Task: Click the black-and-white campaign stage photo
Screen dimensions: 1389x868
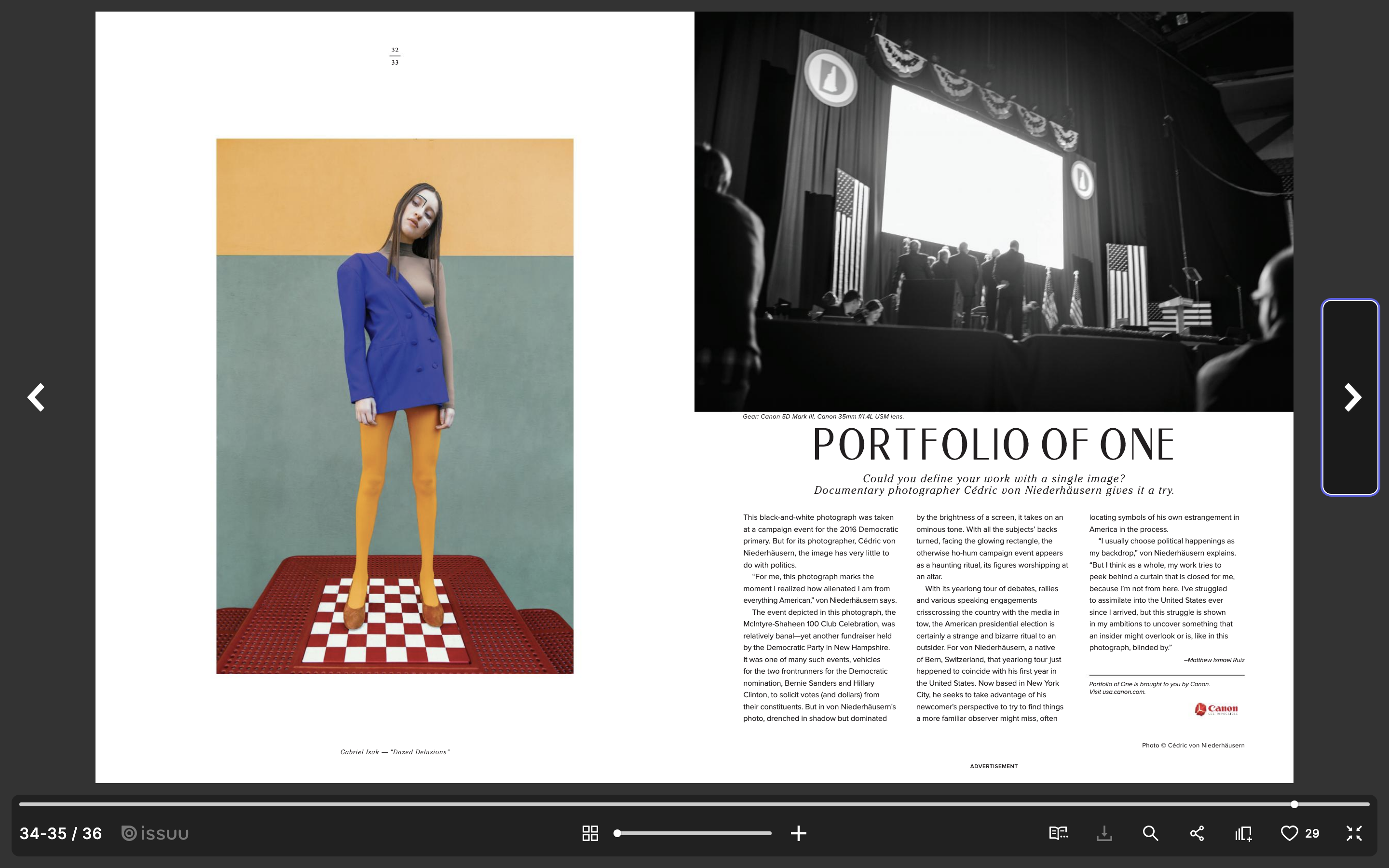Action: click(x=994, y=211)
